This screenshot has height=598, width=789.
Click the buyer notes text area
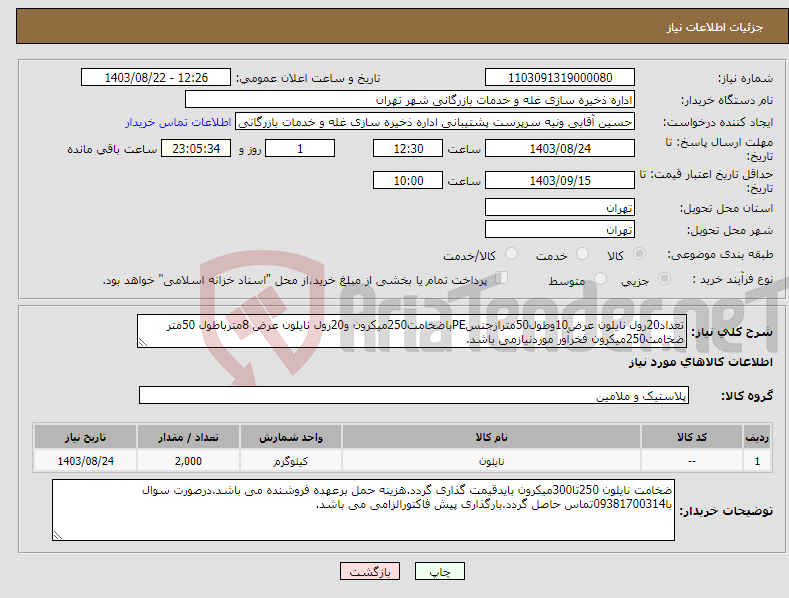click(x=363, y=510)
